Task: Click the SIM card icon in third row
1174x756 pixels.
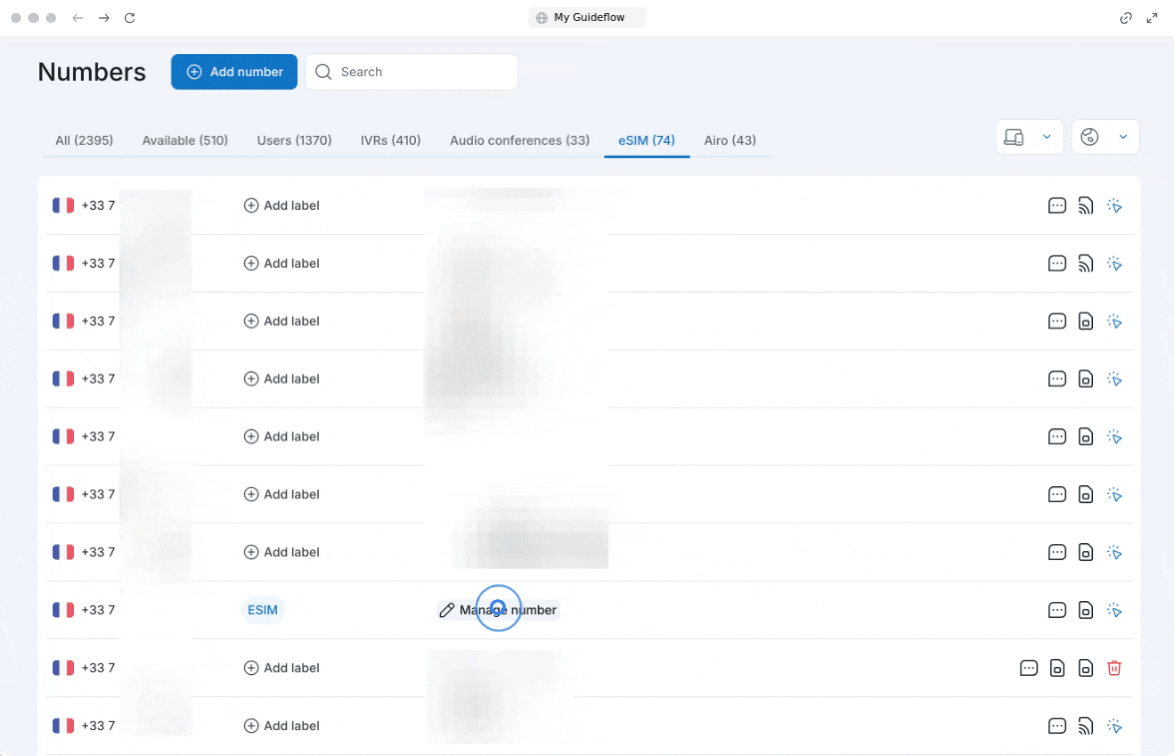Action: pos(1086,322)
